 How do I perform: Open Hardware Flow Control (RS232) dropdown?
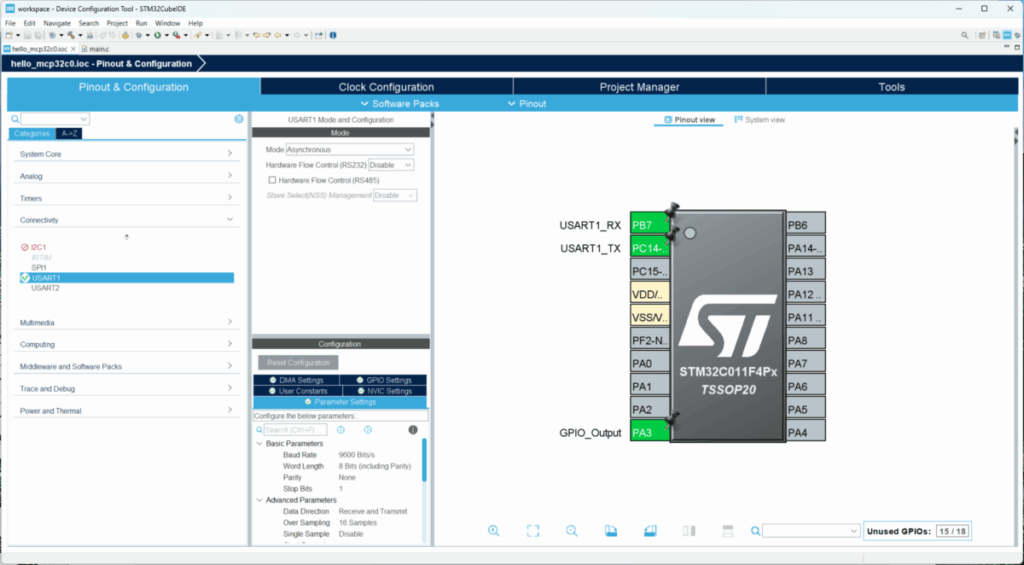(391, 165)
